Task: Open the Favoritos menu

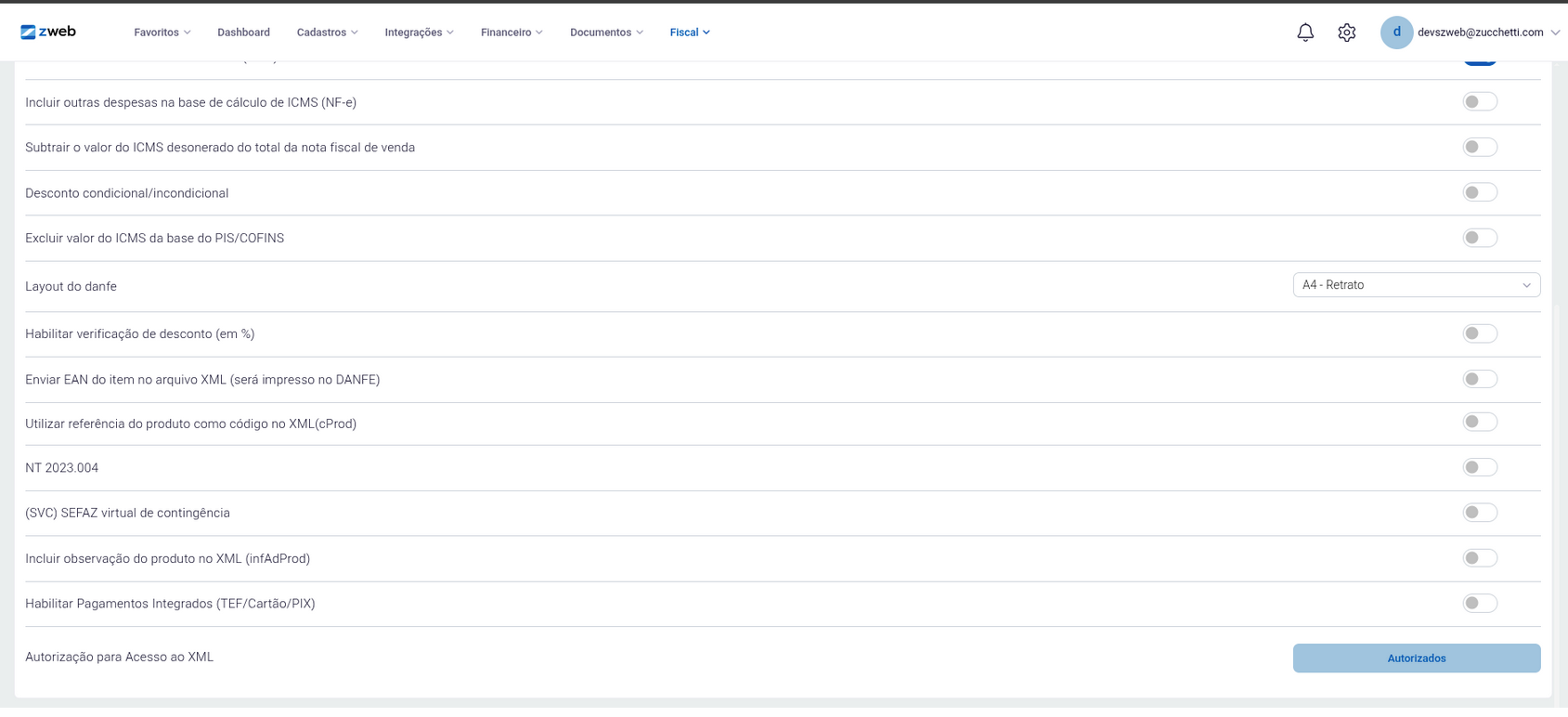Action: 162,33
